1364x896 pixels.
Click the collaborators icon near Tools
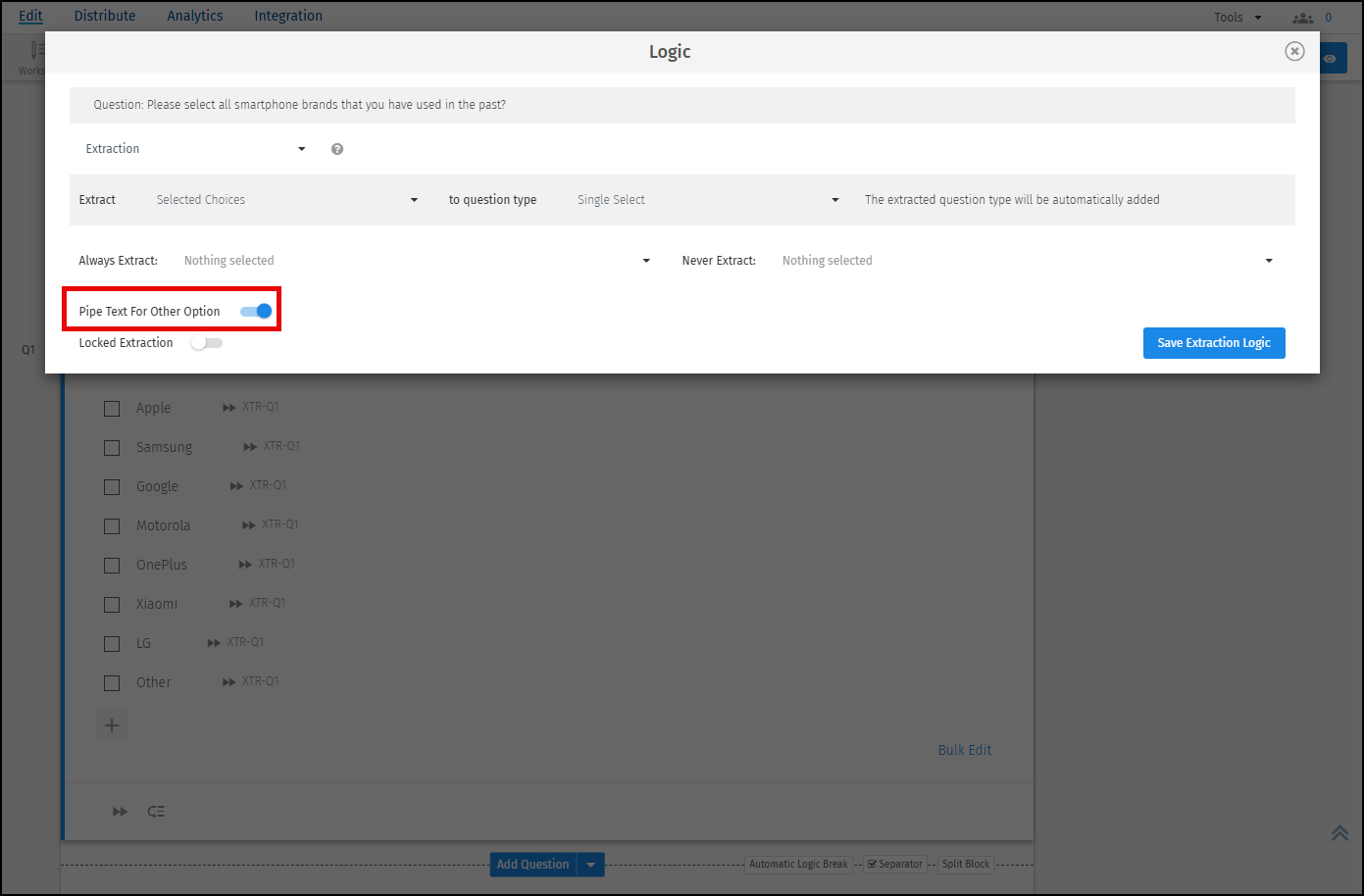pos(1302,17)
